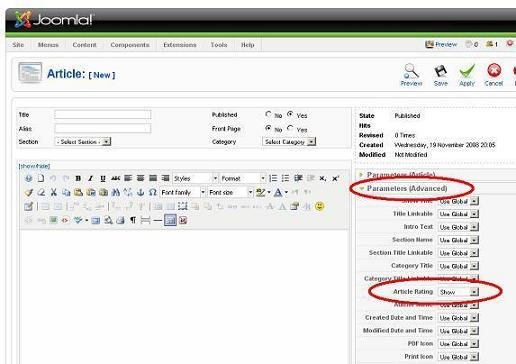The image size is (516, 364).
Task: Open the Print Icon dropdown
Action: click(458, 357)
